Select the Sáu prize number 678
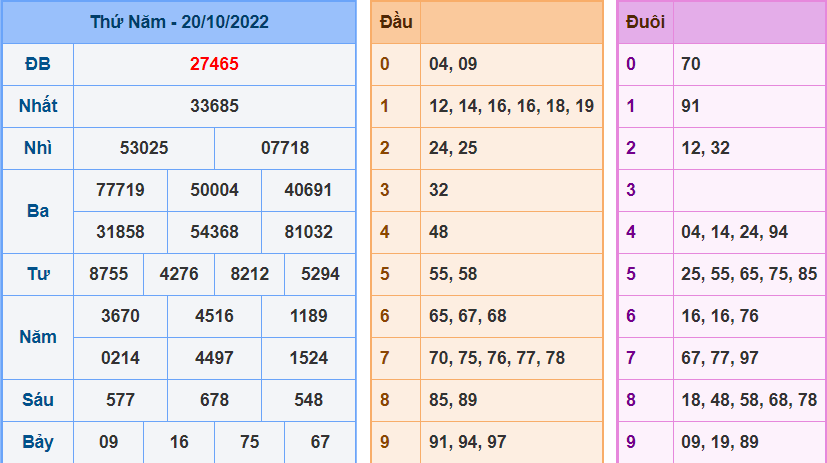 coord(214,400)
